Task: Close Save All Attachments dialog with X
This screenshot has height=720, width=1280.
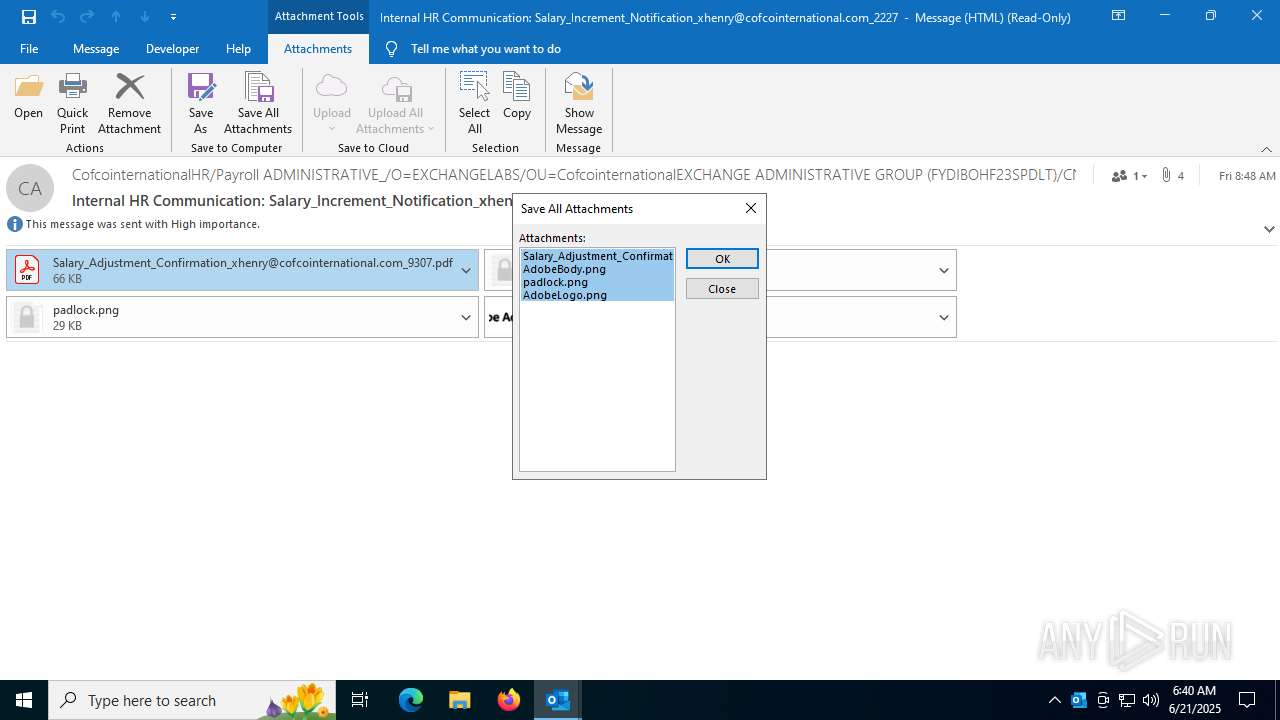Action: click(751, 208)
